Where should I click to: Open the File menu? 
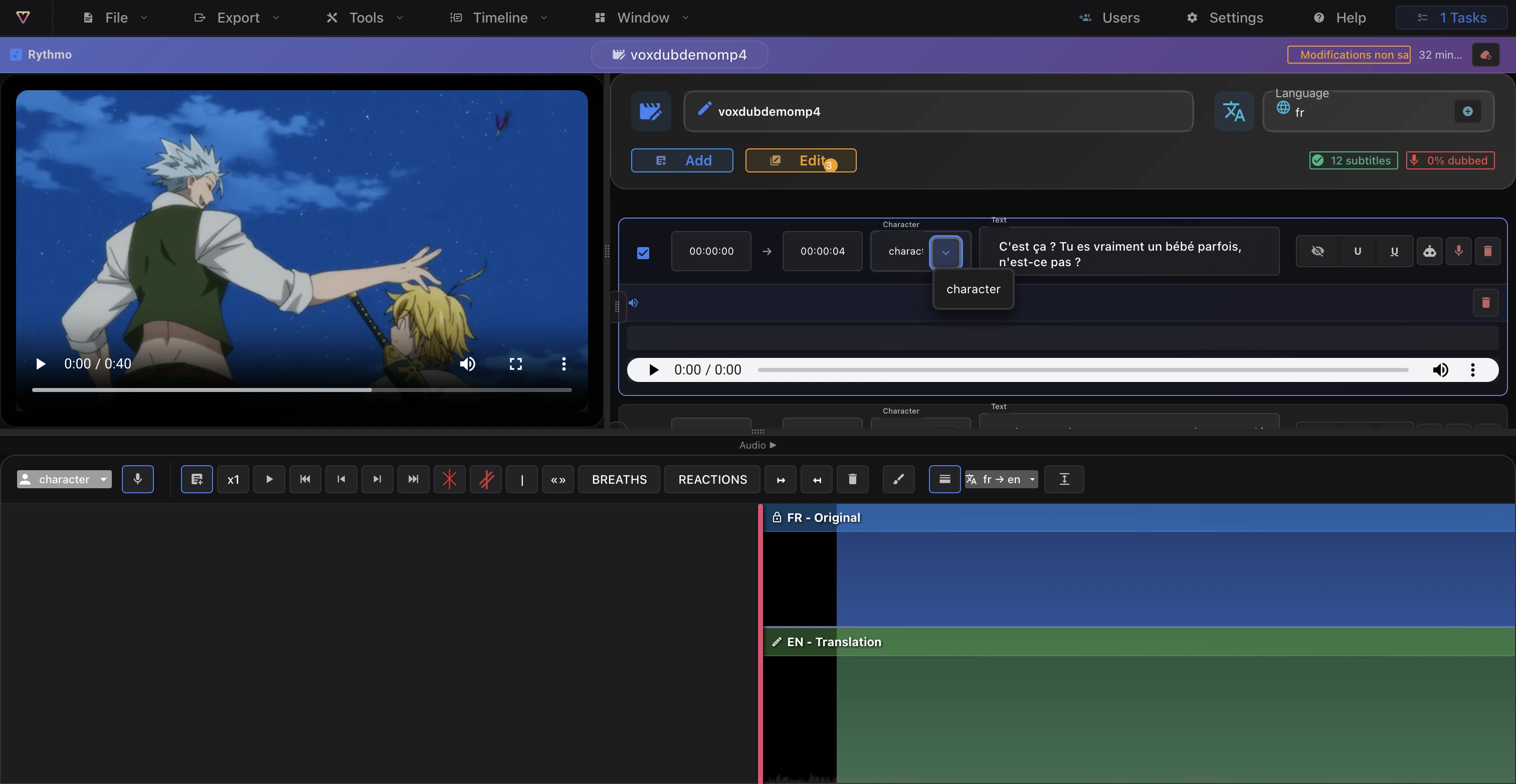115,18
